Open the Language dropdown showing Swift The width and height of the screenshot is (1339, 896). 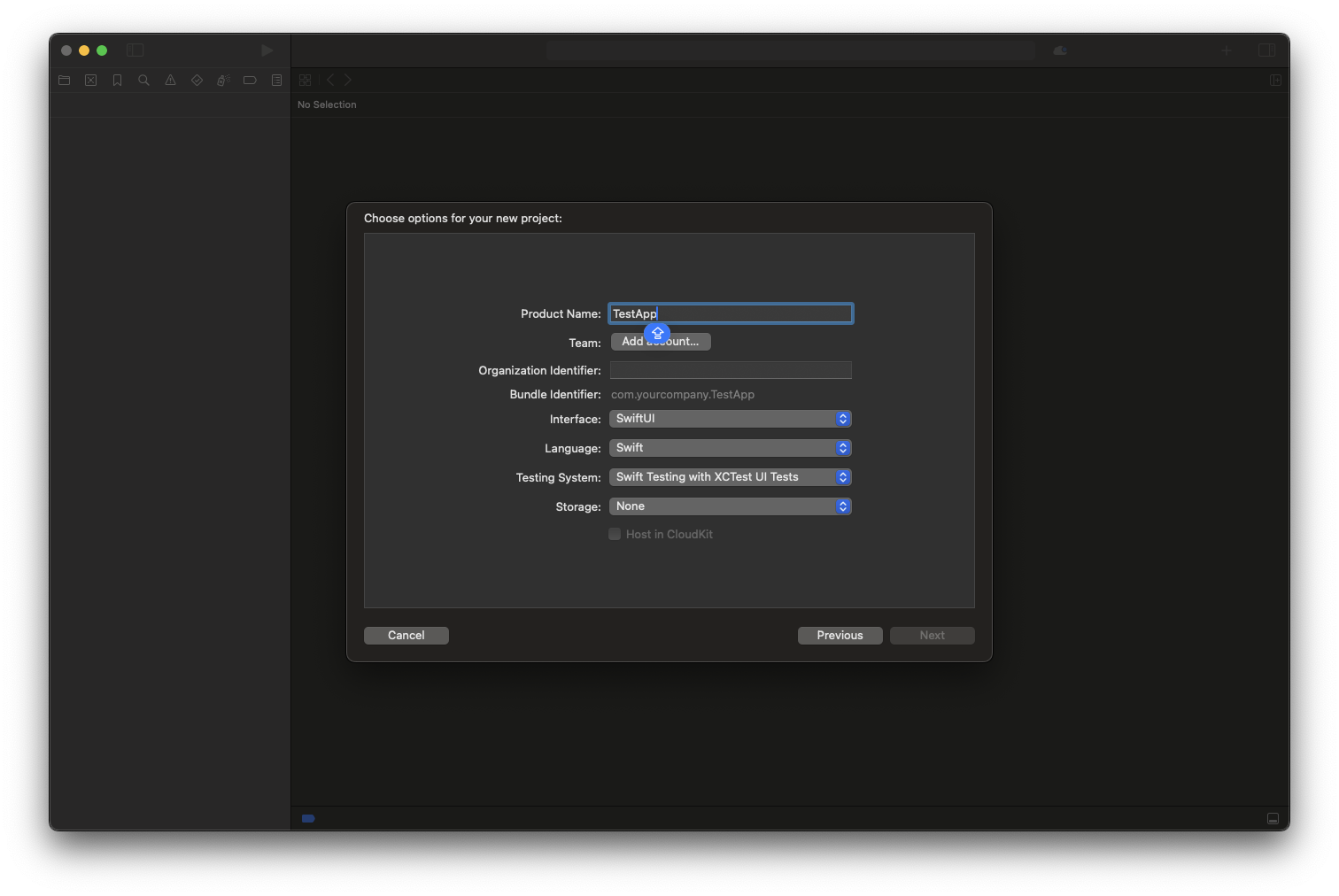729,447
